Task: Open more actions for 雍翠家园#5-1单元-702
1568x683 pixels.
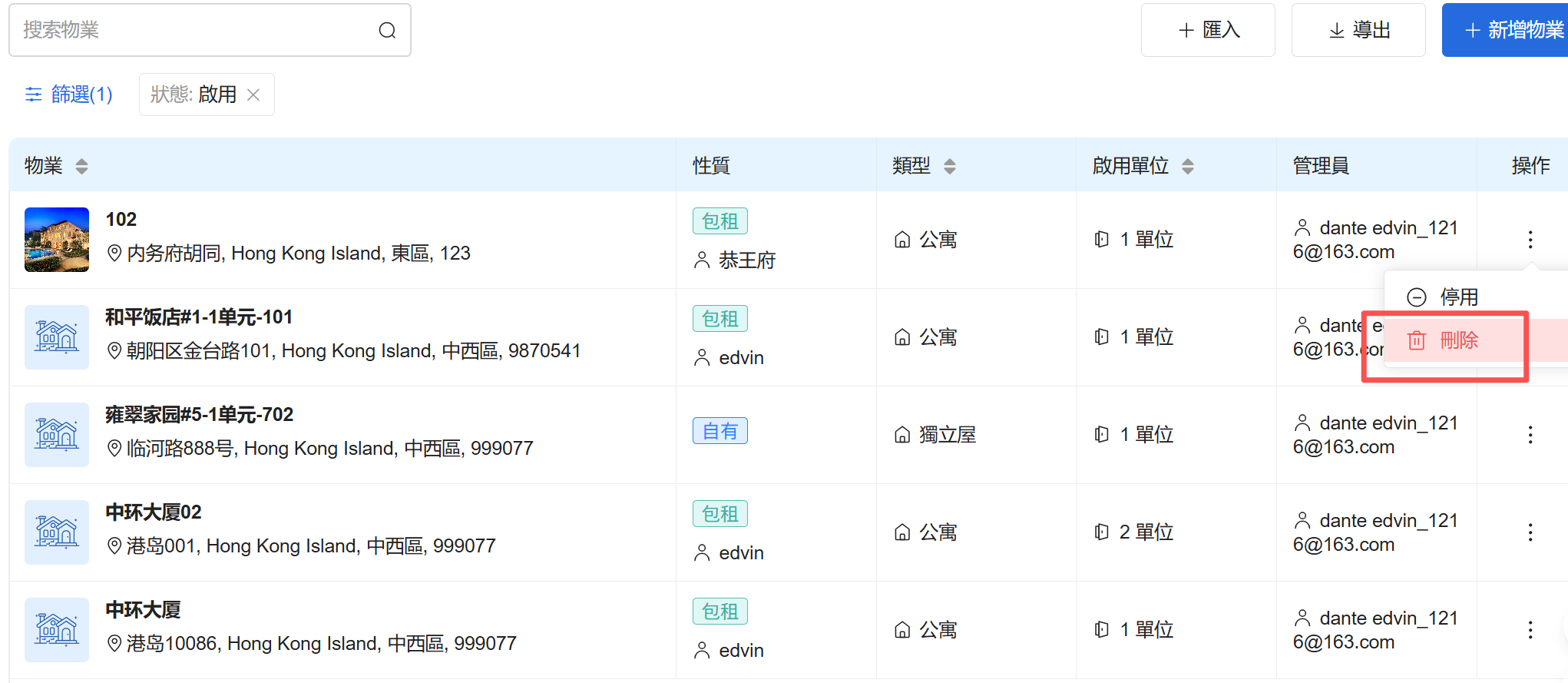Action: (x=1530, y=435)
